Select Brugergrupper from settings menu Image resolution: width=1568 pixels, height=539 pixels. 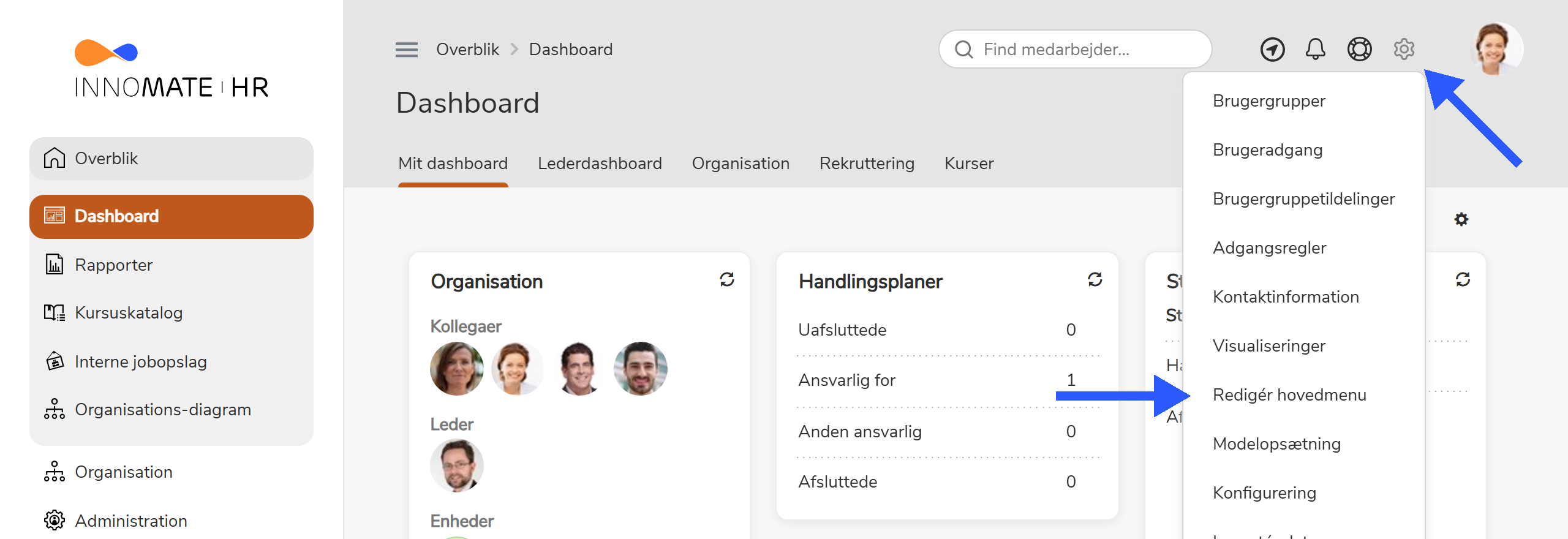pyautogui.click(x=1304, y=101)
